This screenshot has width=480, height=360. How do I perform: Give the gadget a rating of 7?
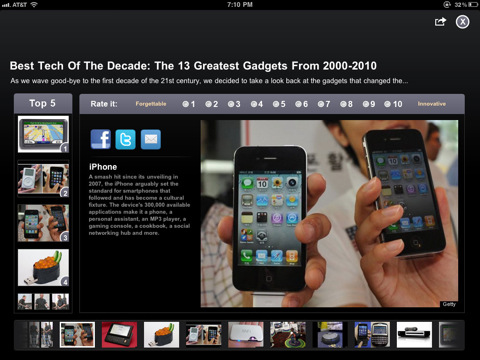(x=324, y=104)
